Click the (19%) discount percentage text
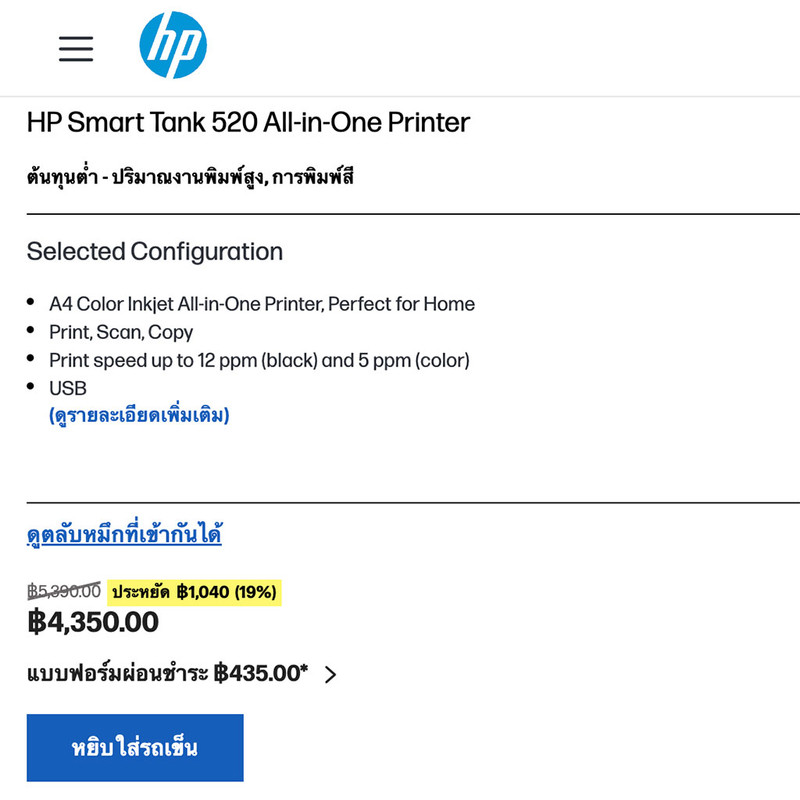The width and height of the screenshot is (800, 800). 255,592
